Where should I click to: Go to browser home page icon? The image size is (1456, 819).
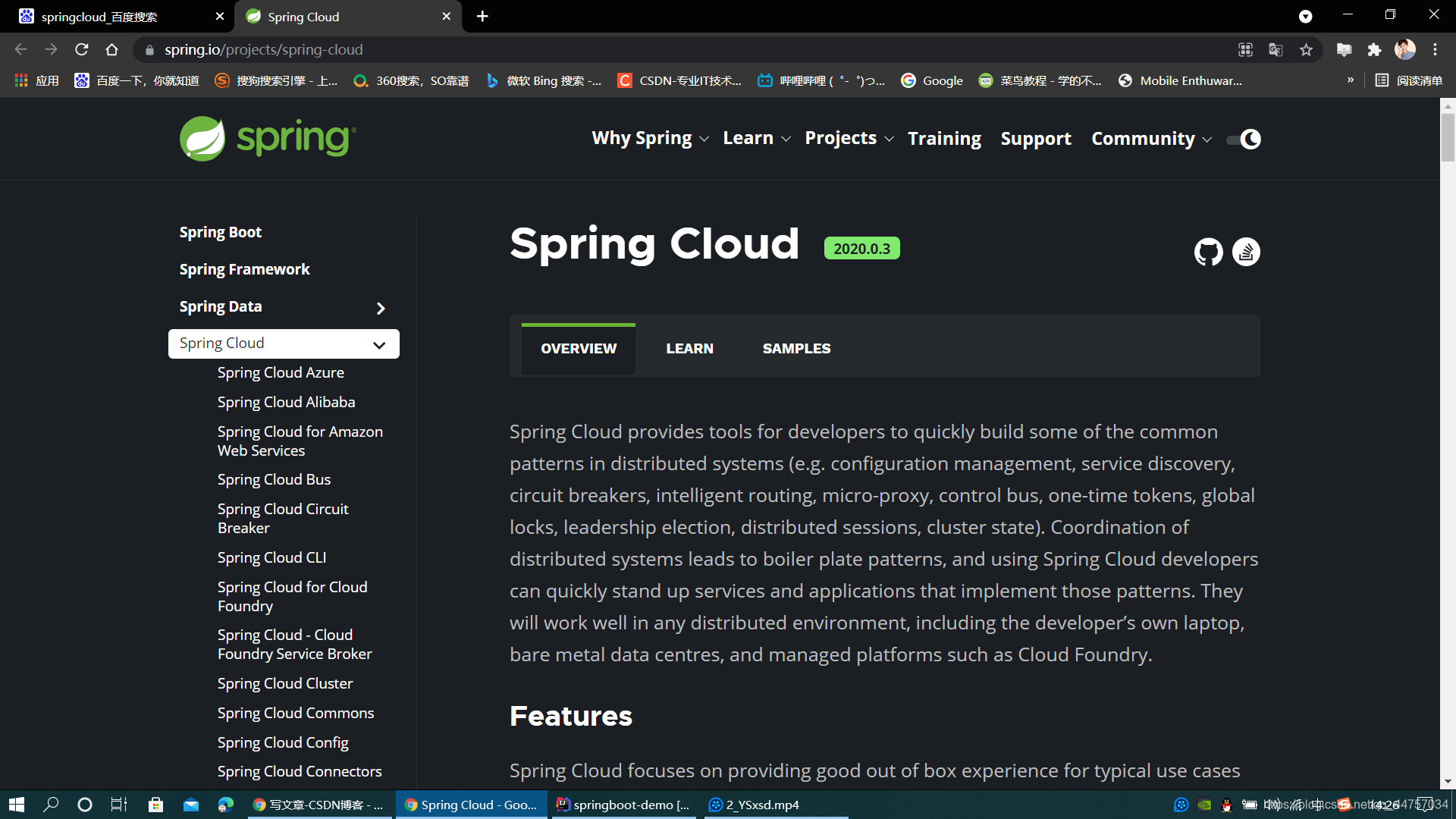(111, 49)
